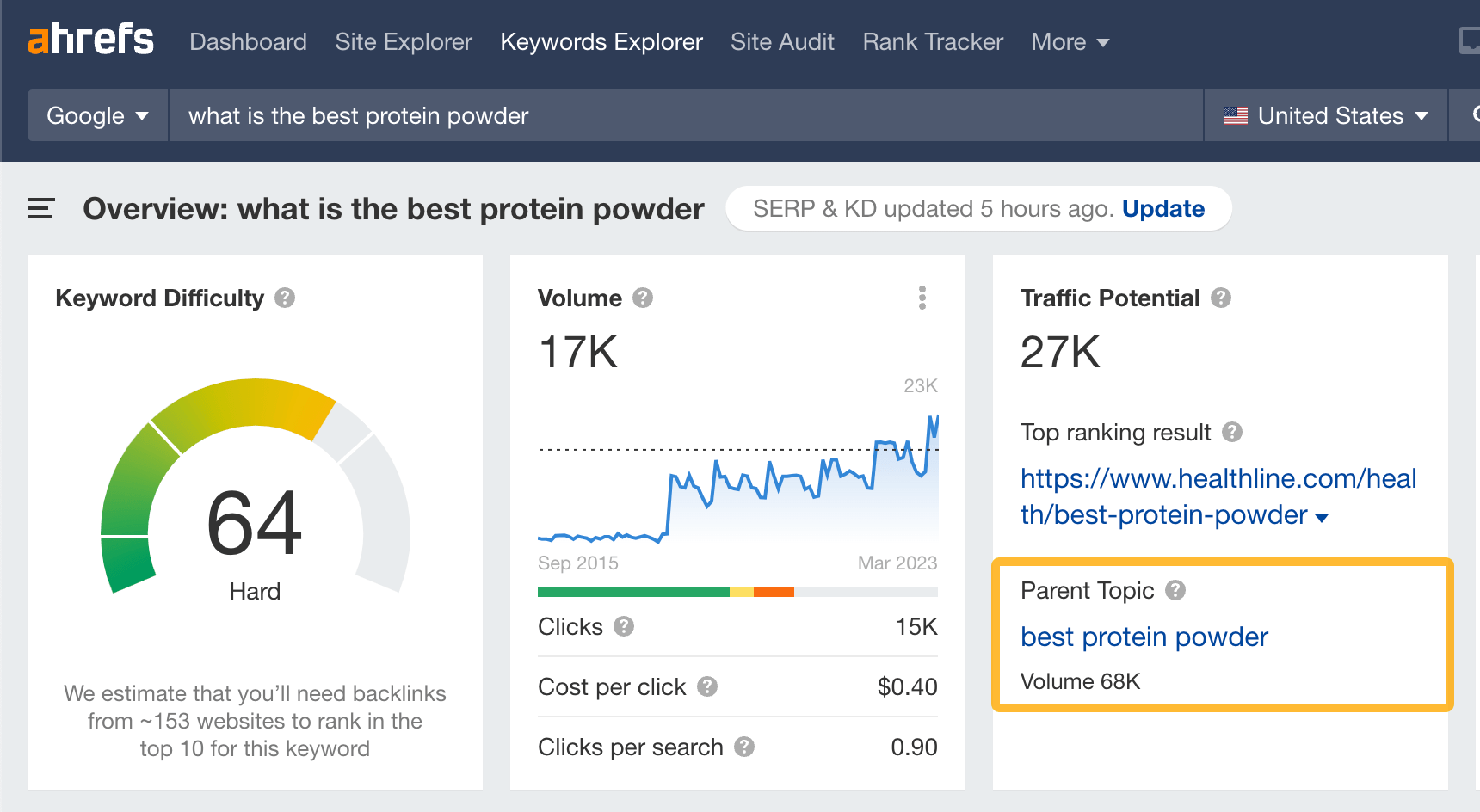Click Traffic Potential help icon
1480x812 pixels.
point(1221,298)
